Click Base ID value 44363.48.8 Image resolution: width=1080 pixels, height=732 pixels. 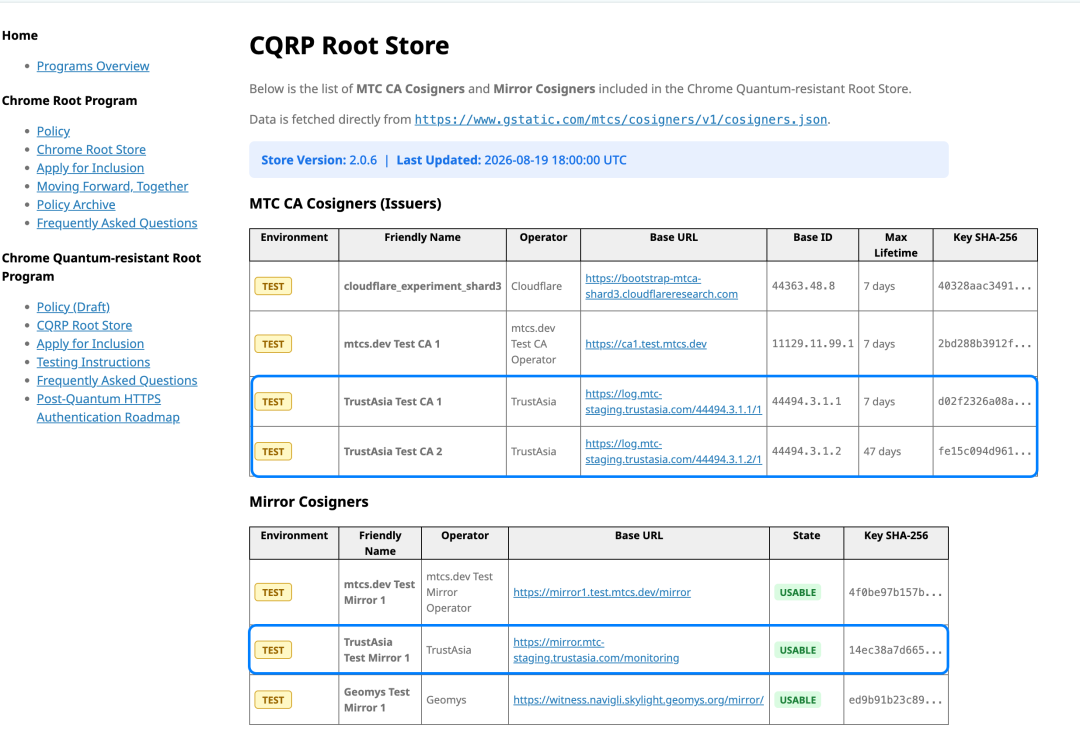click(x=803, y=286)
